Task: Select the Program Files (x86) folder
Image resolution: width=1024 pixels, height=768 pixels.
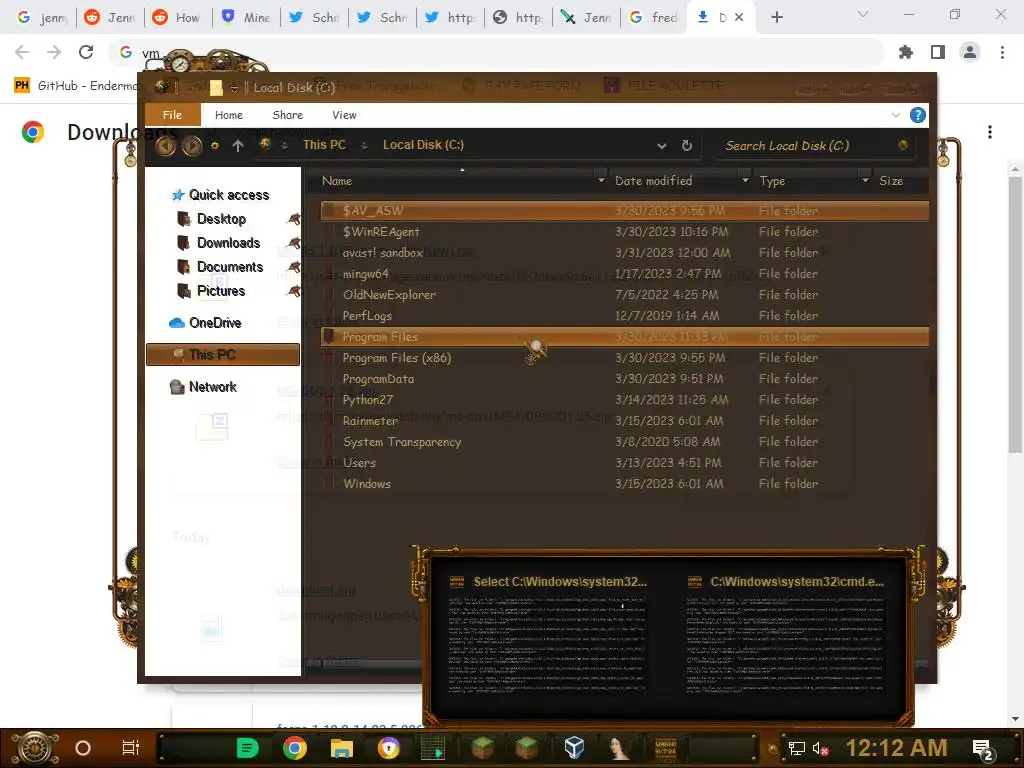Action: (x=624, y=358)
